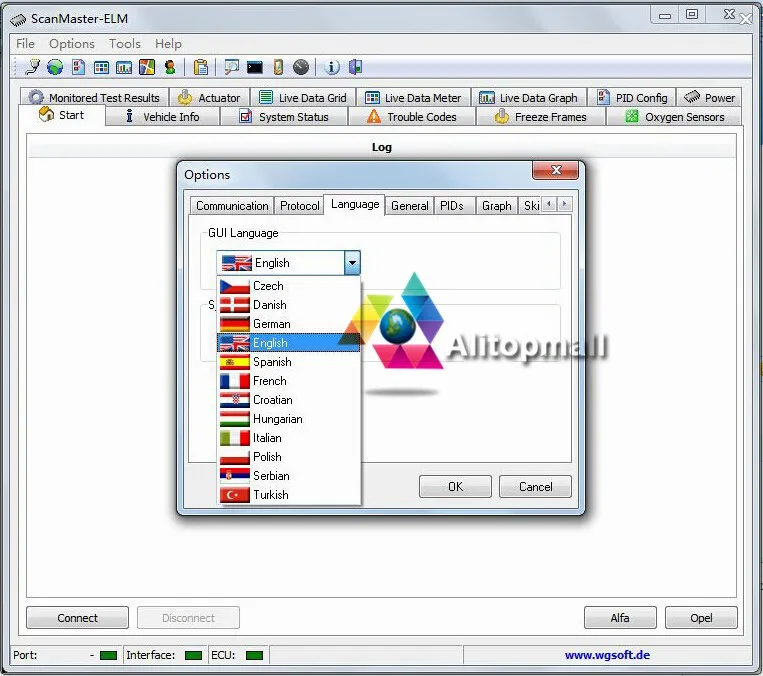Switch to the Vehicle Info tab

coord(163,117)
